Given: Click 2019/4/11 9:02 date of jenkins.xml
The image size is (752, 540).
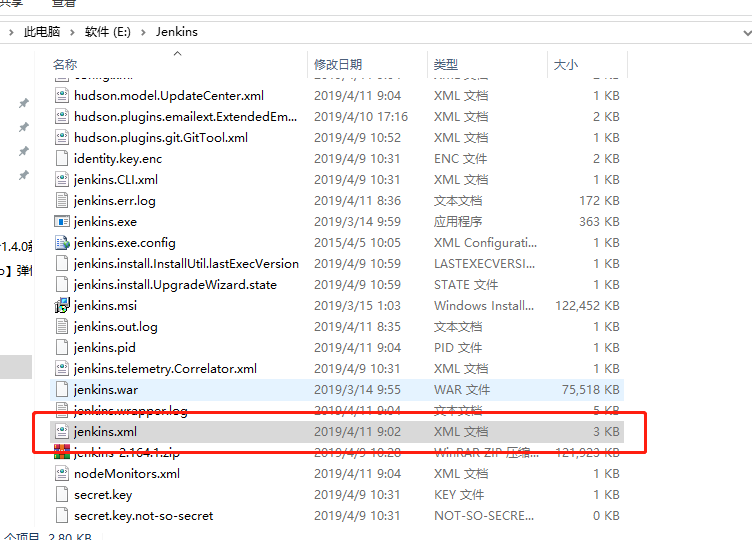Looking at the screenshot, I should click(x=357, y=432).
